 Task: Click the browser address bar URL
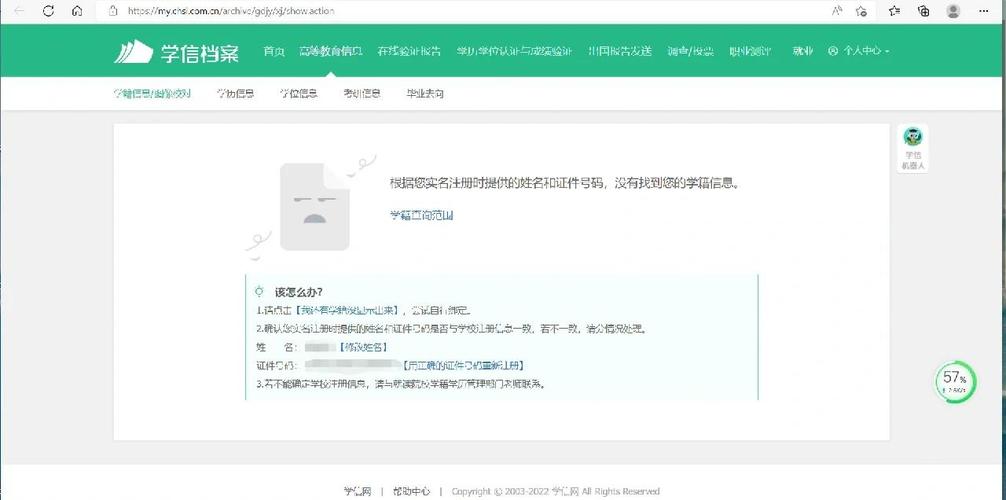(x=231, y=11)
